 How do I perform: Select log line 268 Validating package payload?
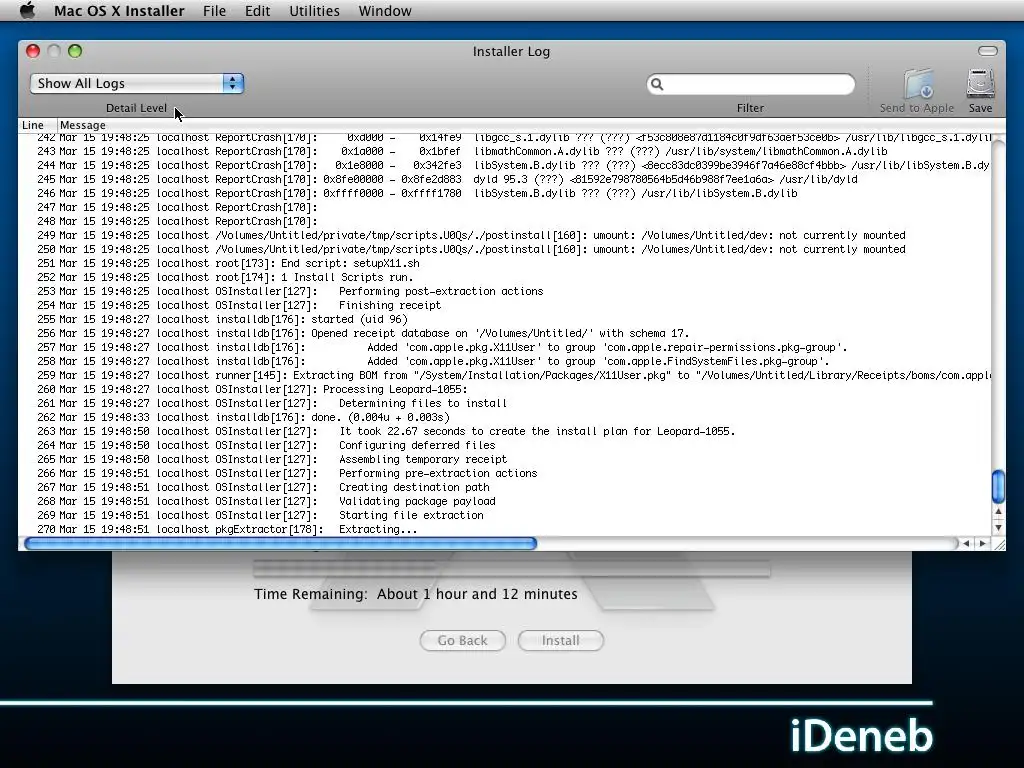coord(505,502)
